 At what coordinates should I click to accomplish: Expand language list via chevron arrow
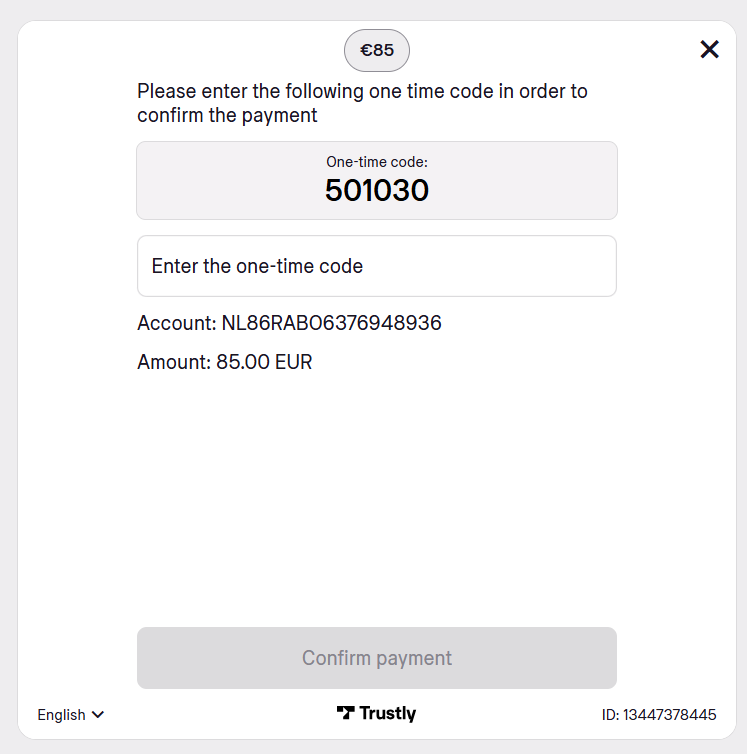[x=98, y=715]
